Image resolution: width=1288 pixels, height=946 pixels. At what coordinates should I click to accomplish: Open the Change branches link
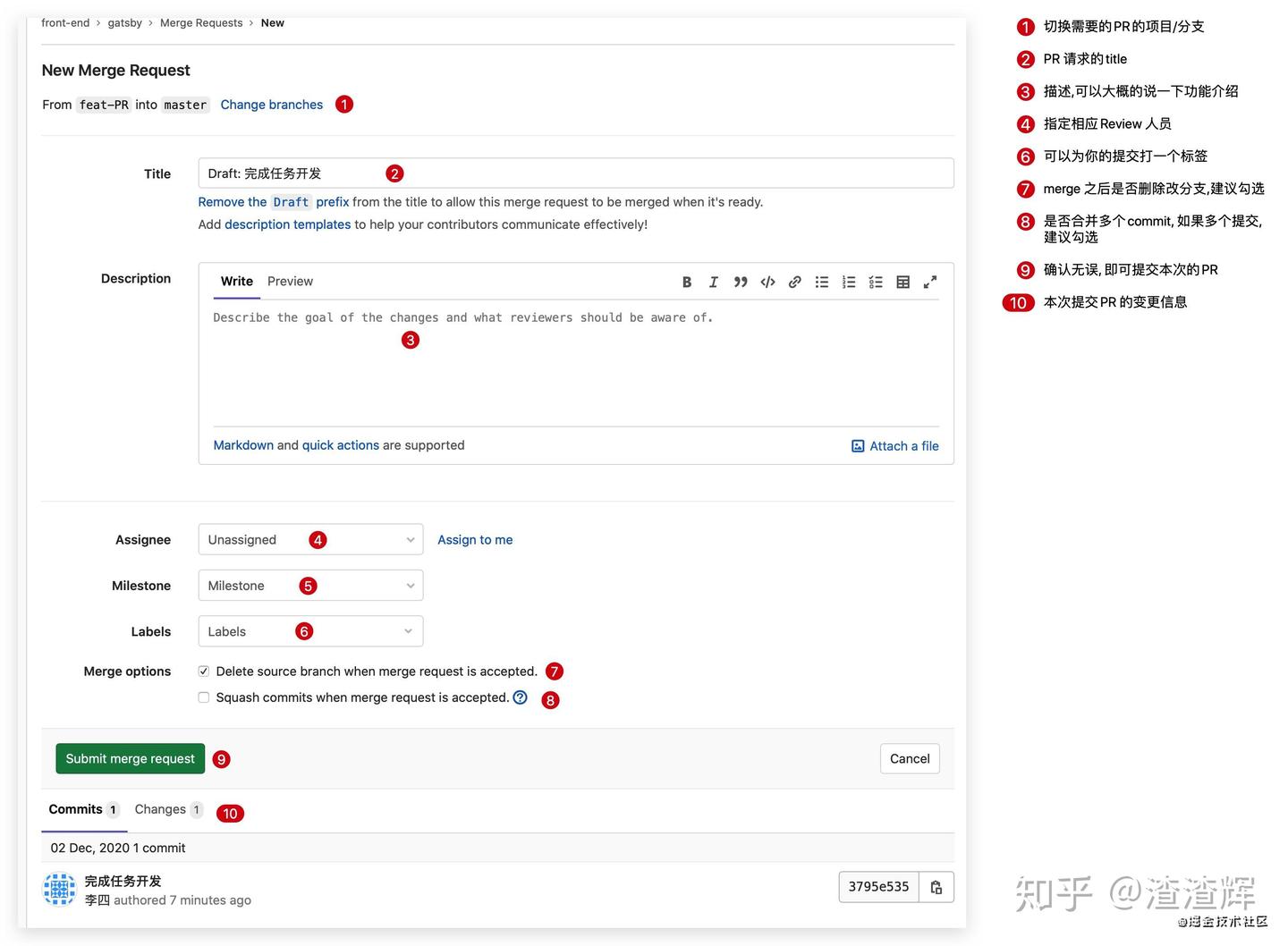[x=271, y=104]
